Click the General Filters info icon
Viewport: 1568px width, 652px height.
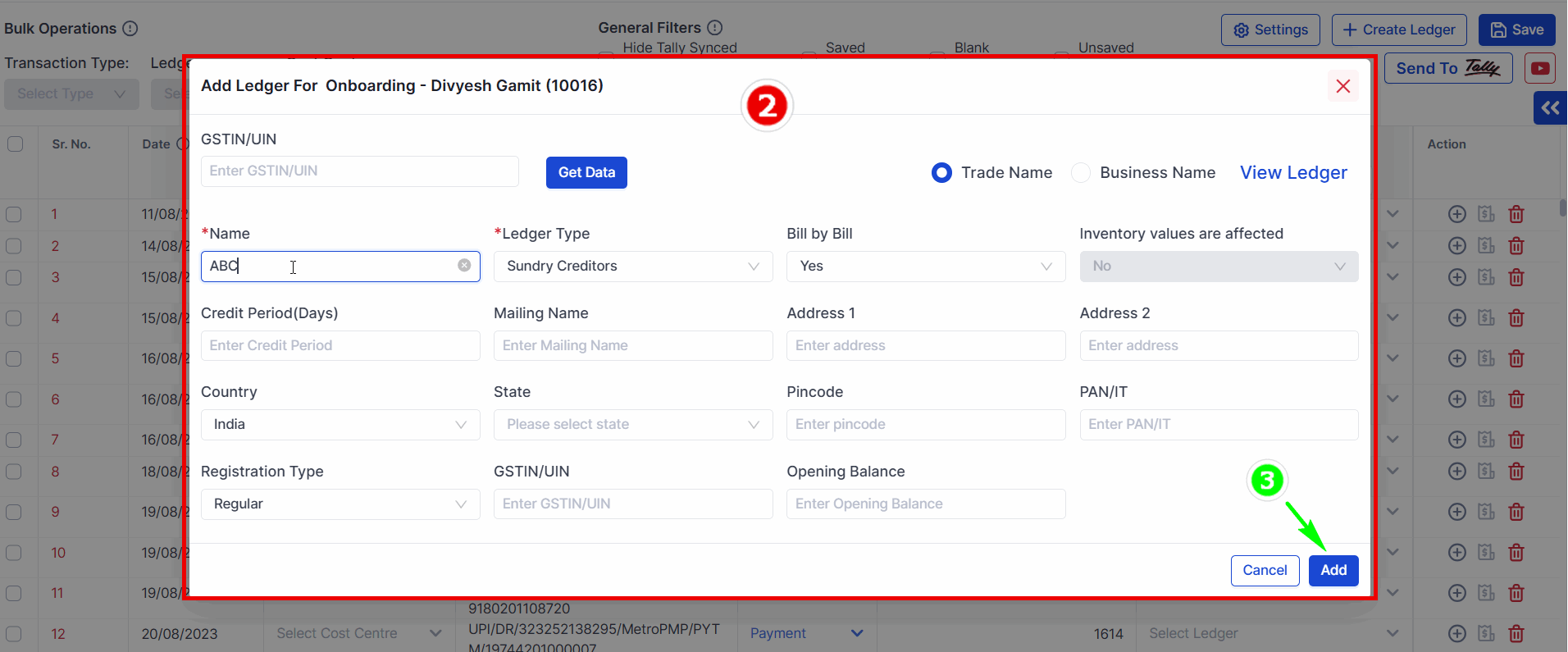[715, 27]
